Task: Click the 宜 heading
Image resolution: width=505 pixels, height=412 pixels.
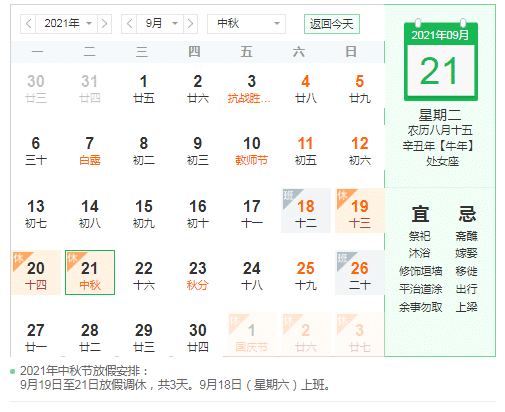Action: pos(420,214)
